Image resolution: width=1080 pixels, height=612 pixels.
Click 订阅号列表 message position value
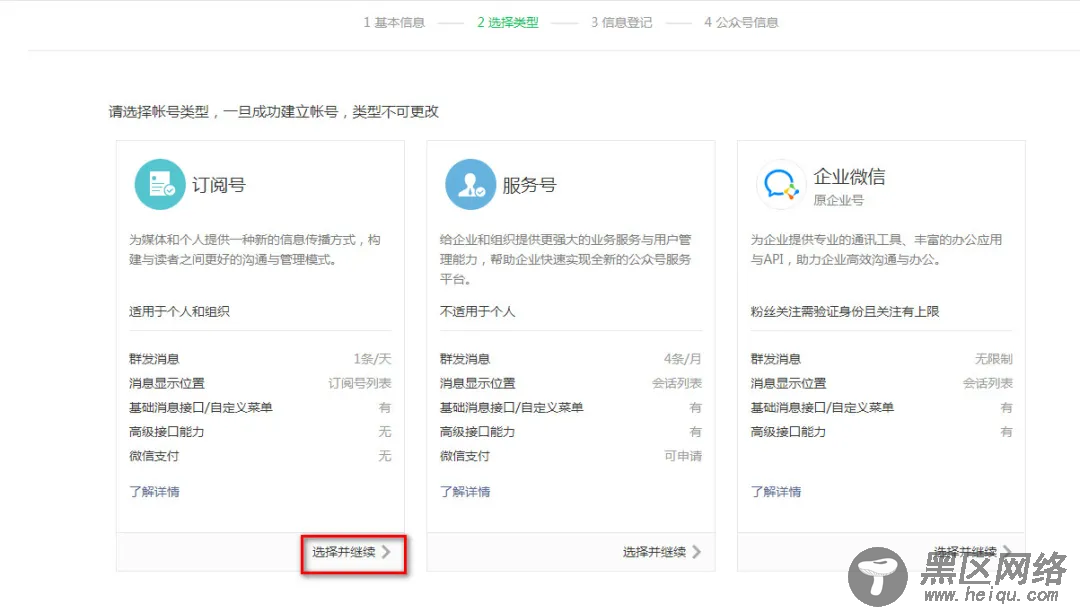point(360,383)
